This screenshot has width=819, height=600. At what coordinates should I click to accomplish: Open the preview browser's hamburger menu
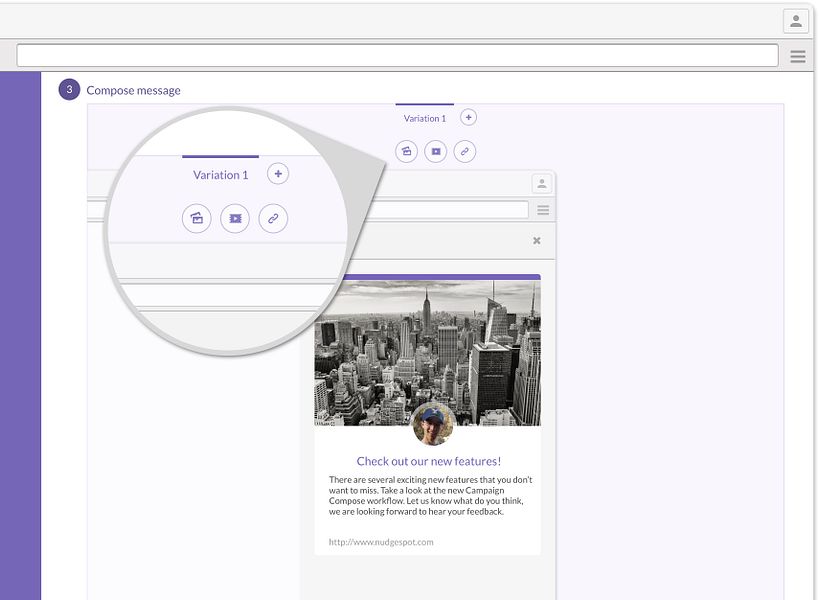click(x=543, y=210)
